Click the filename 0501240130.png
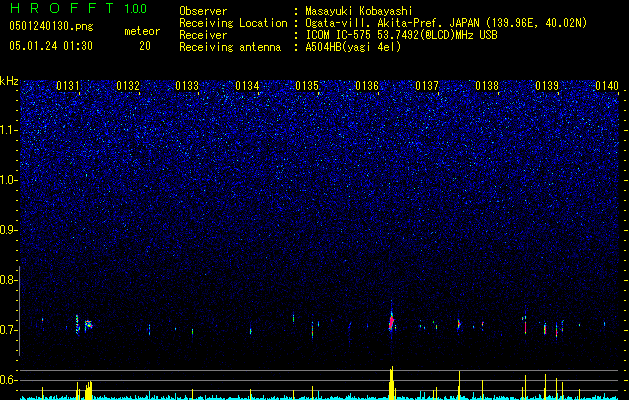Viewport: 629px width, 400px height. tap(51, 26)
